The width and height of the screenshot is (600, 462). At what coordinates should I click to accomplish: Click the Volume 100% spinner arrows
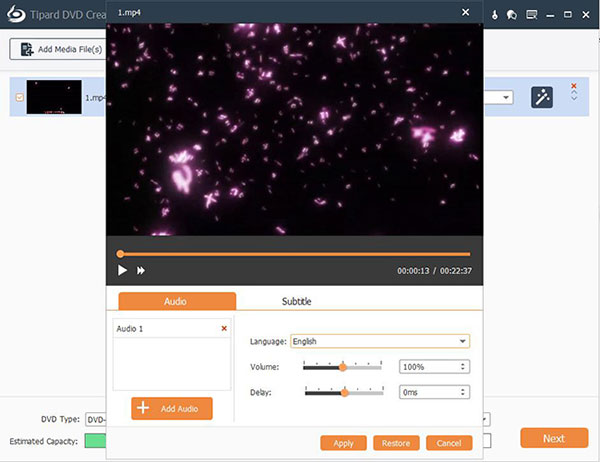pos(463,367)
